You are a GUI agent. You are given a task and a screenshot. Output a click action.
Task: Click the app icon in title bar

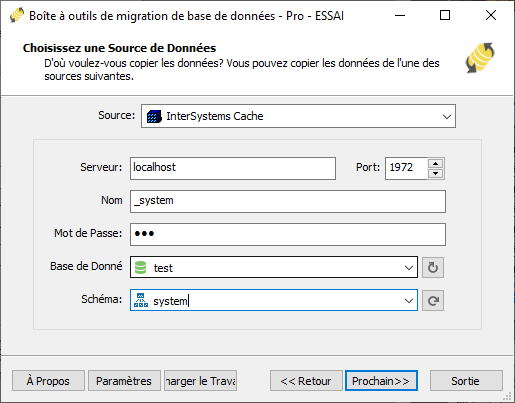click(x=17, y=15)
